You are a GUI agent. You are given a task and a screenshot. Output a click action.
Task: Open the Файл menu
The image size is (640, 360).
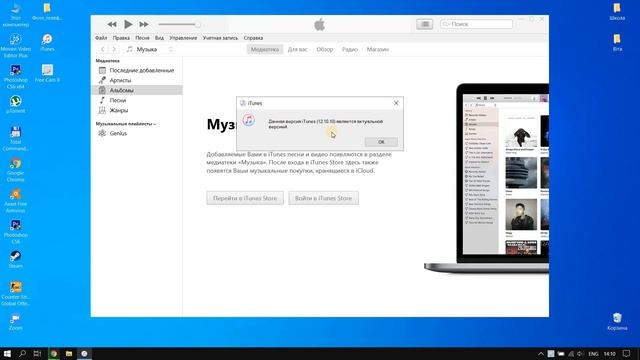pyautogui.click(x=101, y=38)
